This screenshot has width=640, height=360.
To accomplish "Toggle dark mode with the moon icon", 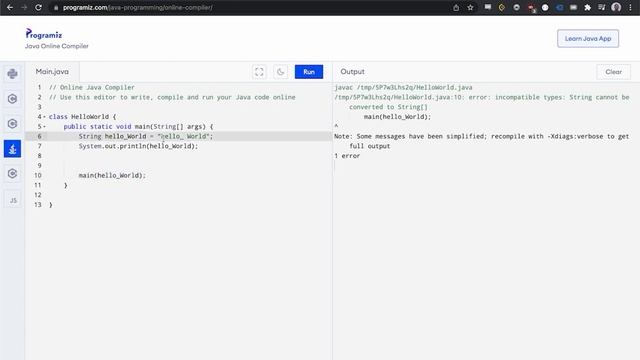I will [280, 72].
